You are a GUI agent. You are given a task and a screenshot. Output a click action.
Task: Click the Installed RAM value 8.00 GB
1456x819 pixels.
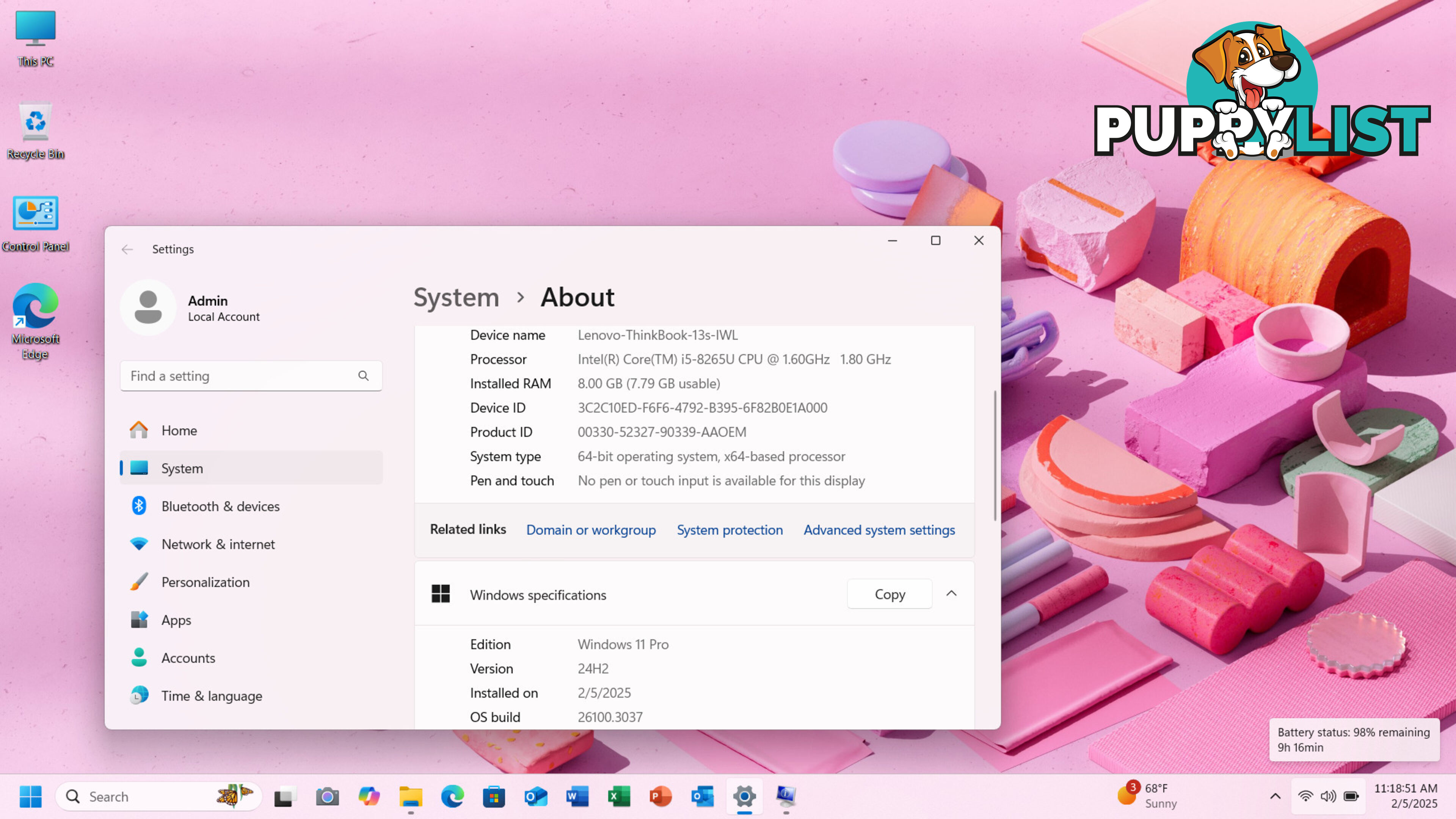tap(648, 384)
